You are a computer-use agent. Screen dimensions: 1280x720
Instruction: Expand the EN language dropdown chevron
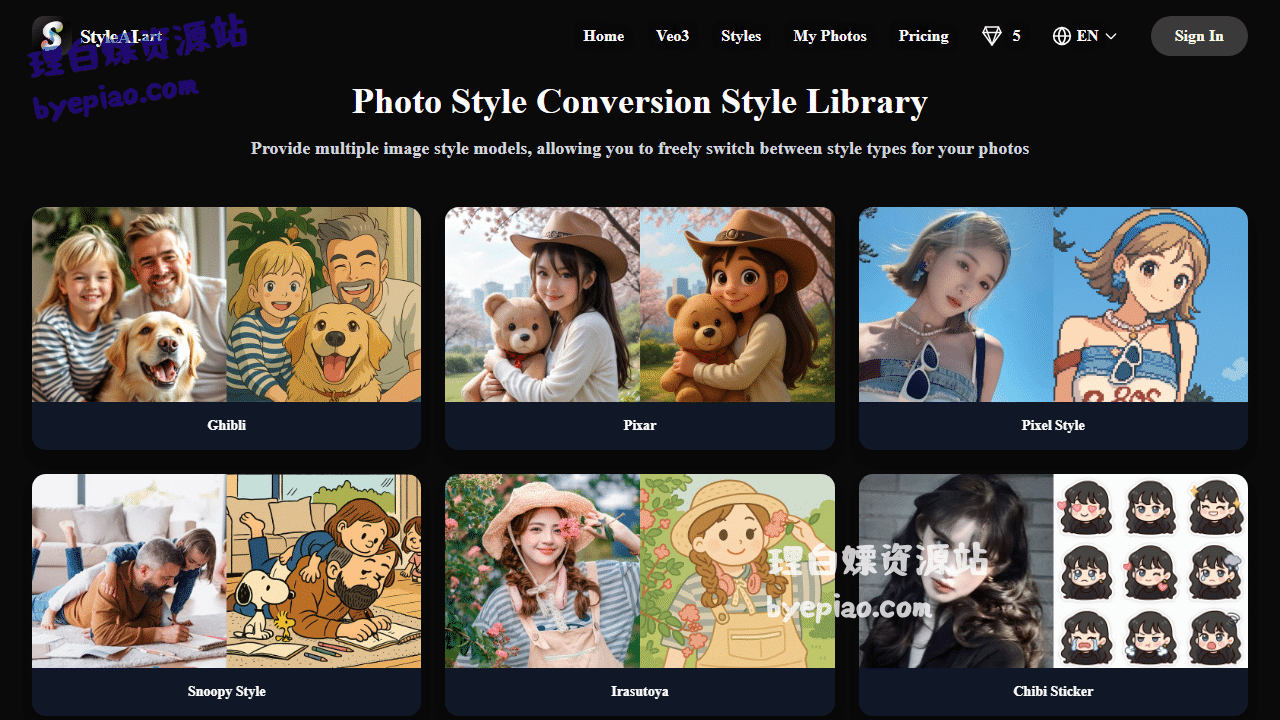(x=1111, y=36)
